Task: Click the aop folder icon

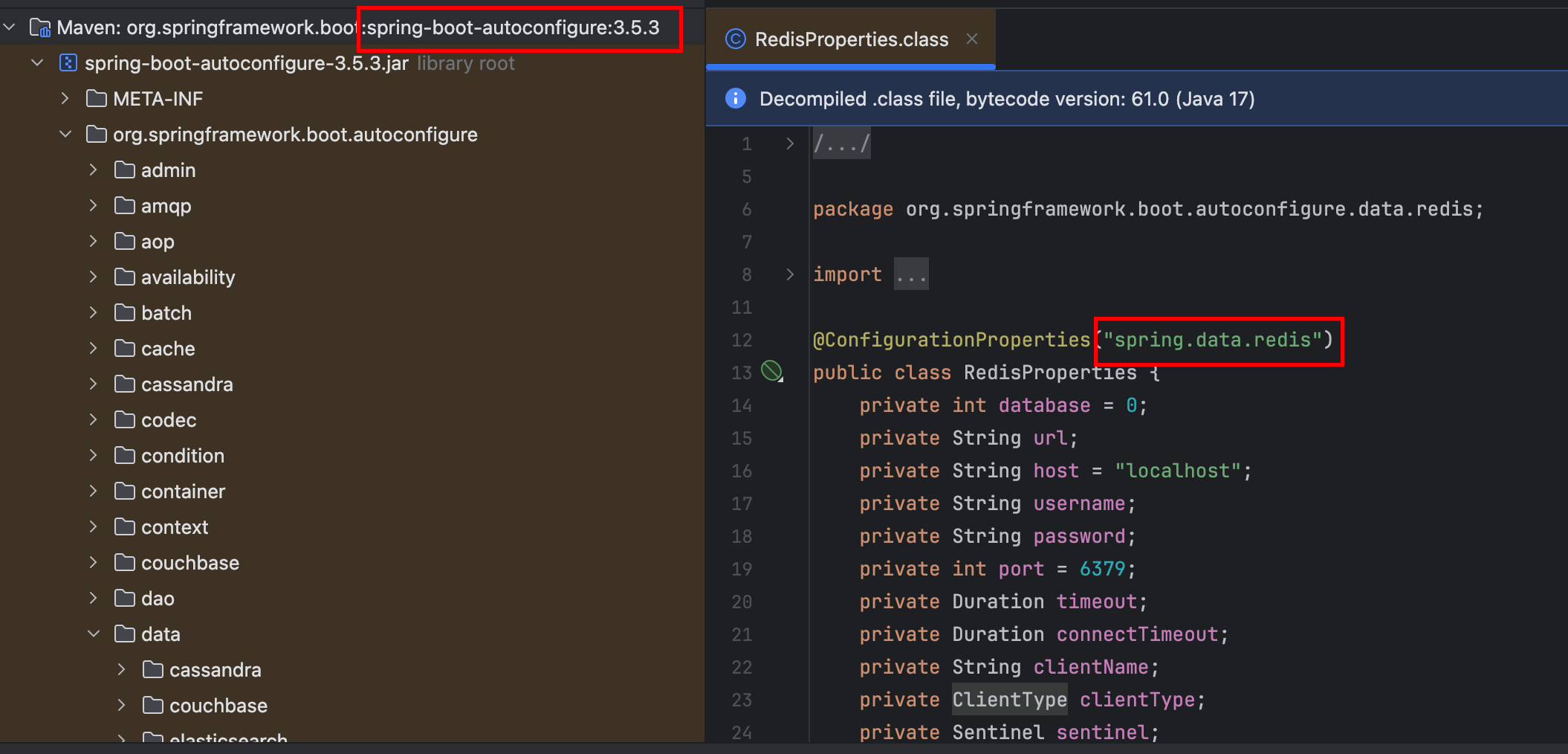Action: (124, 241)
